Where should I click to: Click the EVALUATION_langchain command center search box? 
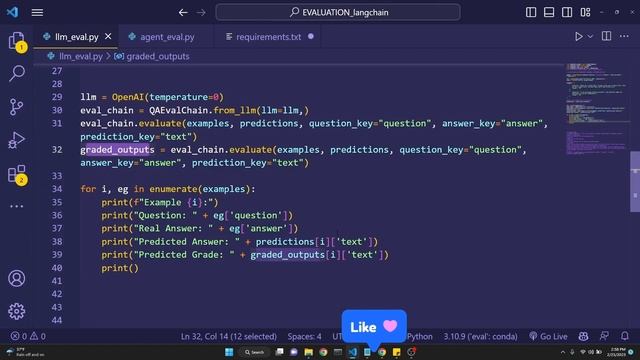338,12
